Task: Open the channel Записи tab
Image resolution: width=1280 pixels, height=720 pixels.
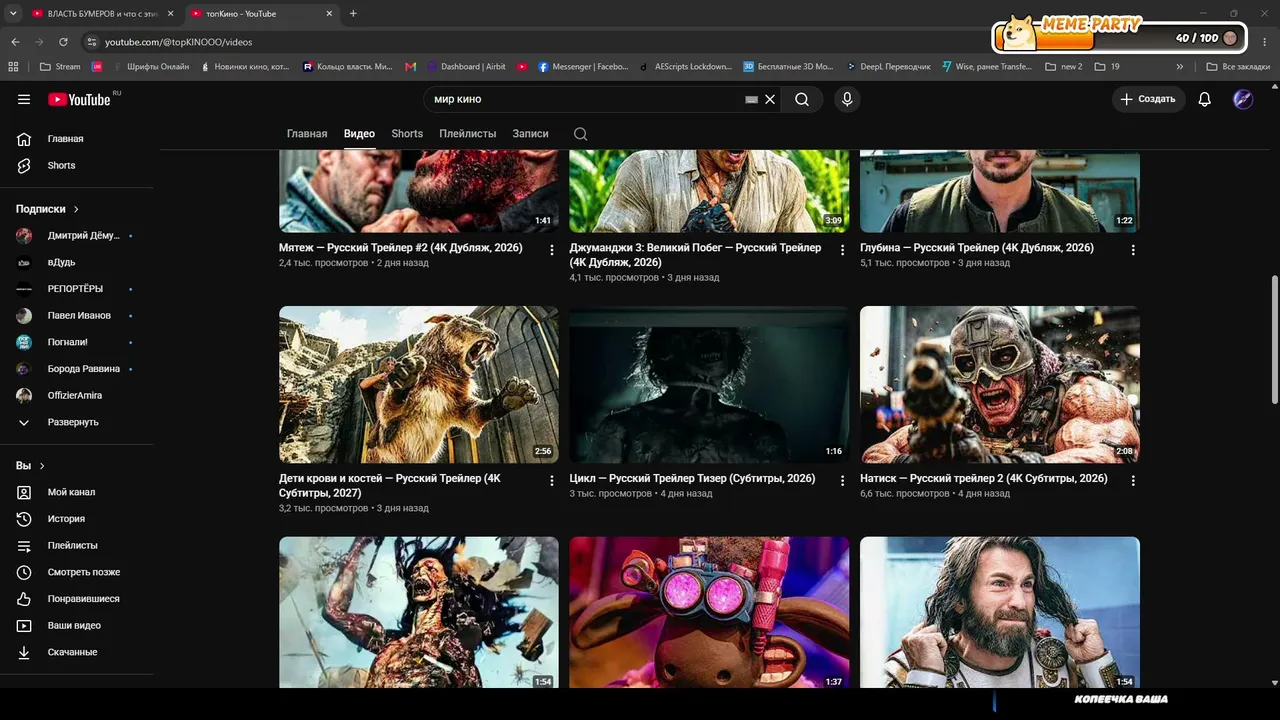Action: (x=530, y=134)
